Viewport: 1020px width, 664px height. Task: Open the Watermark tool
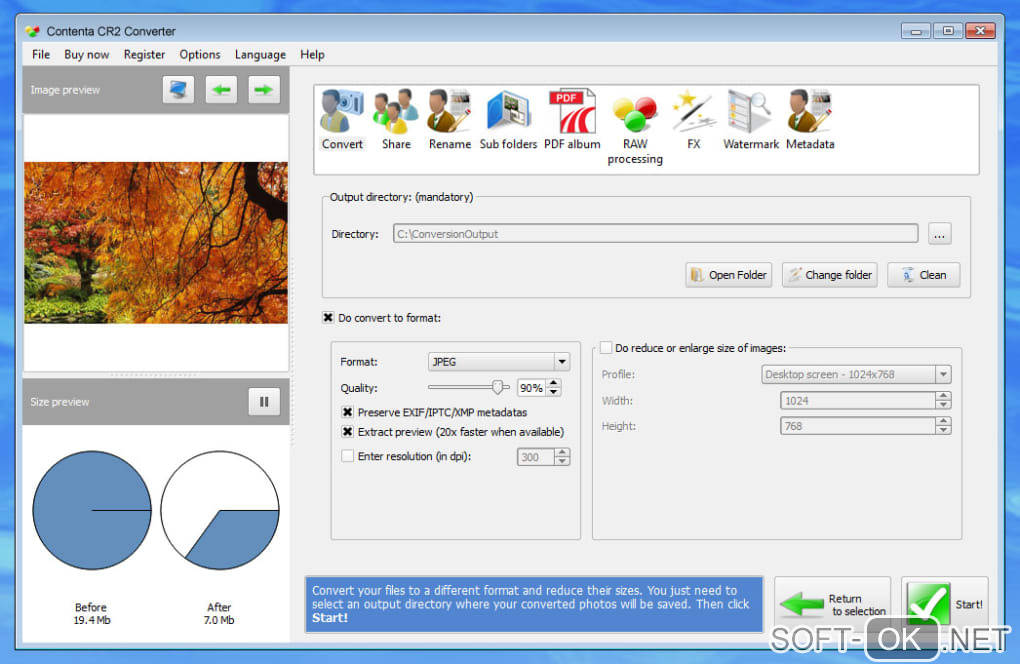pyautogui.click(x=751, y=119)
